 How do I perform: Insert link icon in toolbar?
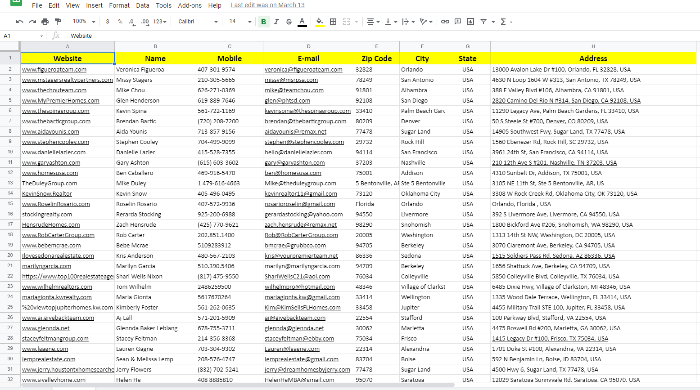445,21
